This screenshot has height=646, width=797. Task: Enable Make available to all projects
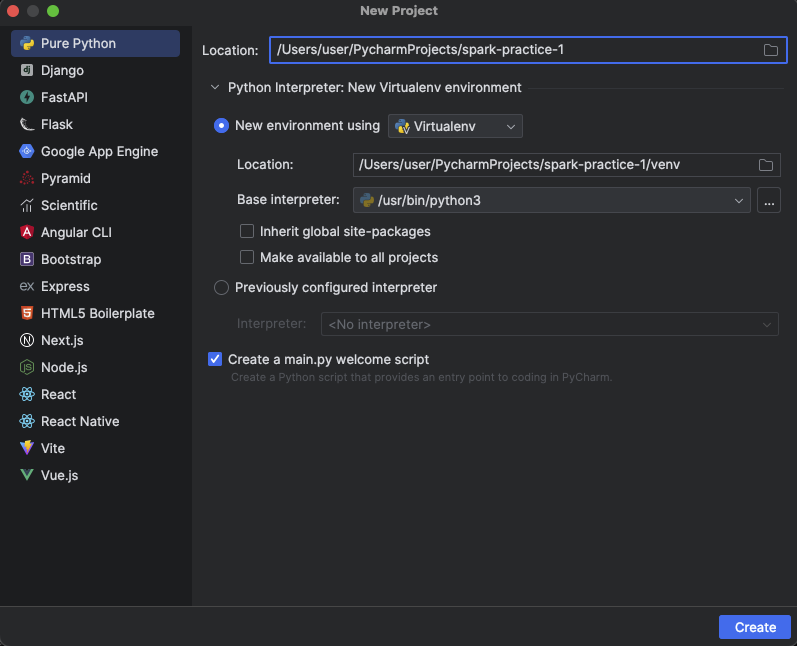click(x=247, y=257)
